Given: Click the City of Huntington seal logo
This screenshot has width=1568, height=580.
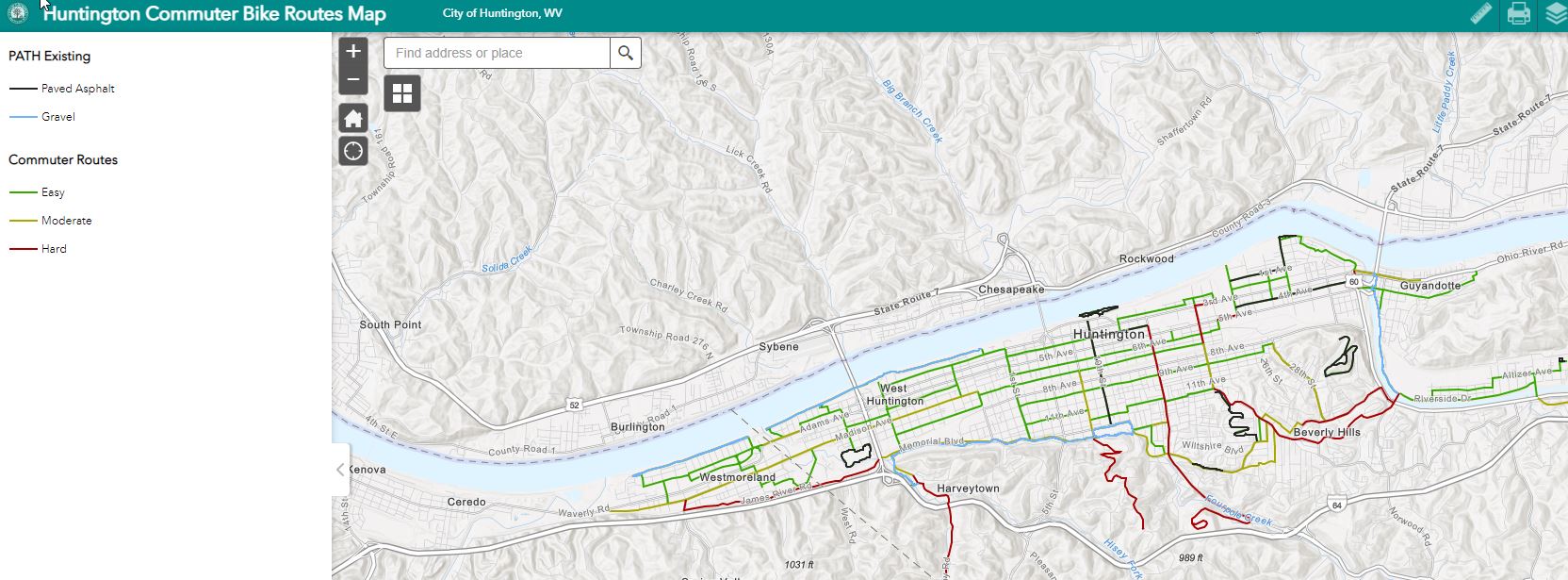Looking at the screenshot, I should point(18,14).
